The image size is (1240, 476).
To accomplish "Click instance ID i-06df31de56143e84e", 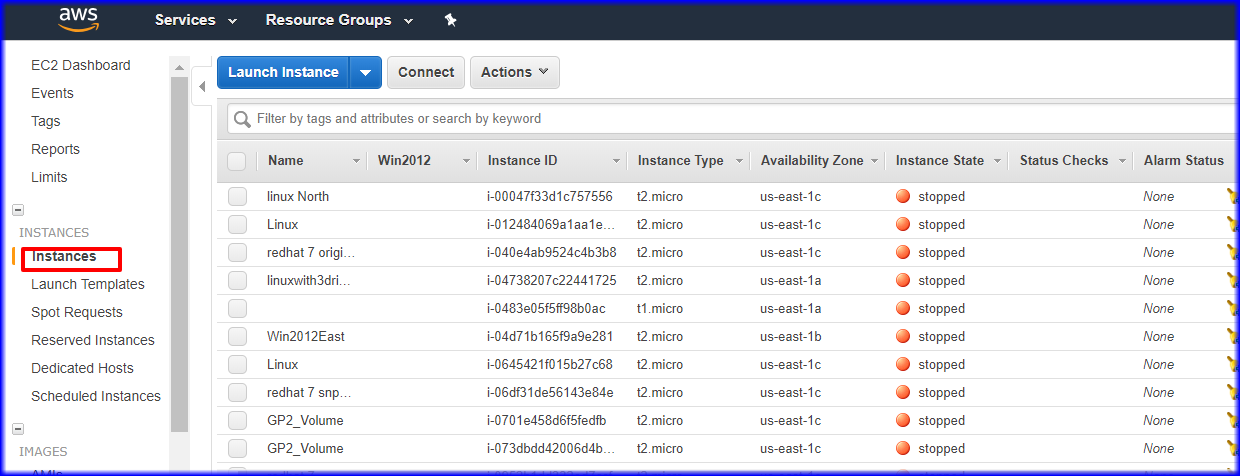I will 551,393.
